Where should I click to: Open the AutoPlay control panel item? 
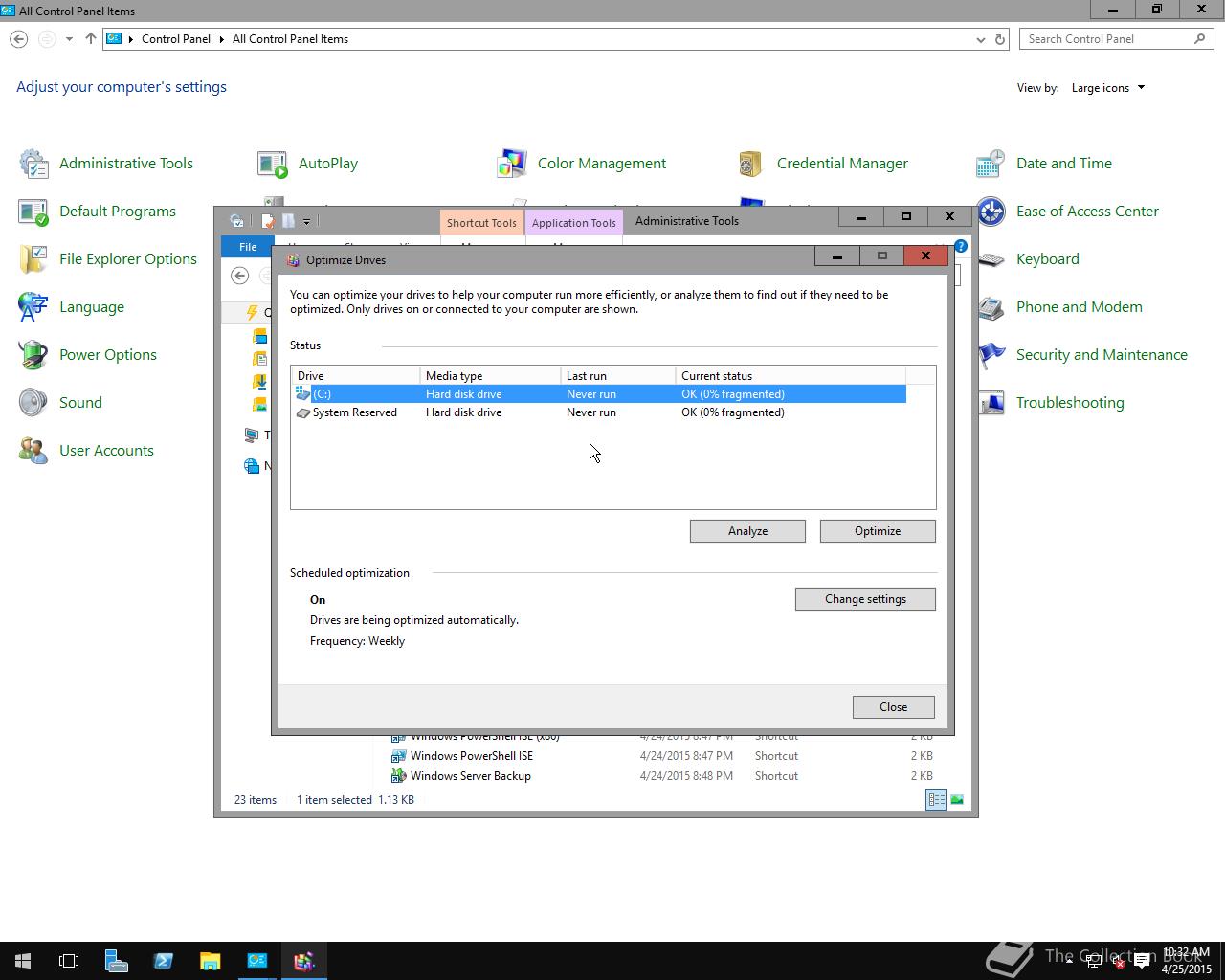[x=308, y=164]
